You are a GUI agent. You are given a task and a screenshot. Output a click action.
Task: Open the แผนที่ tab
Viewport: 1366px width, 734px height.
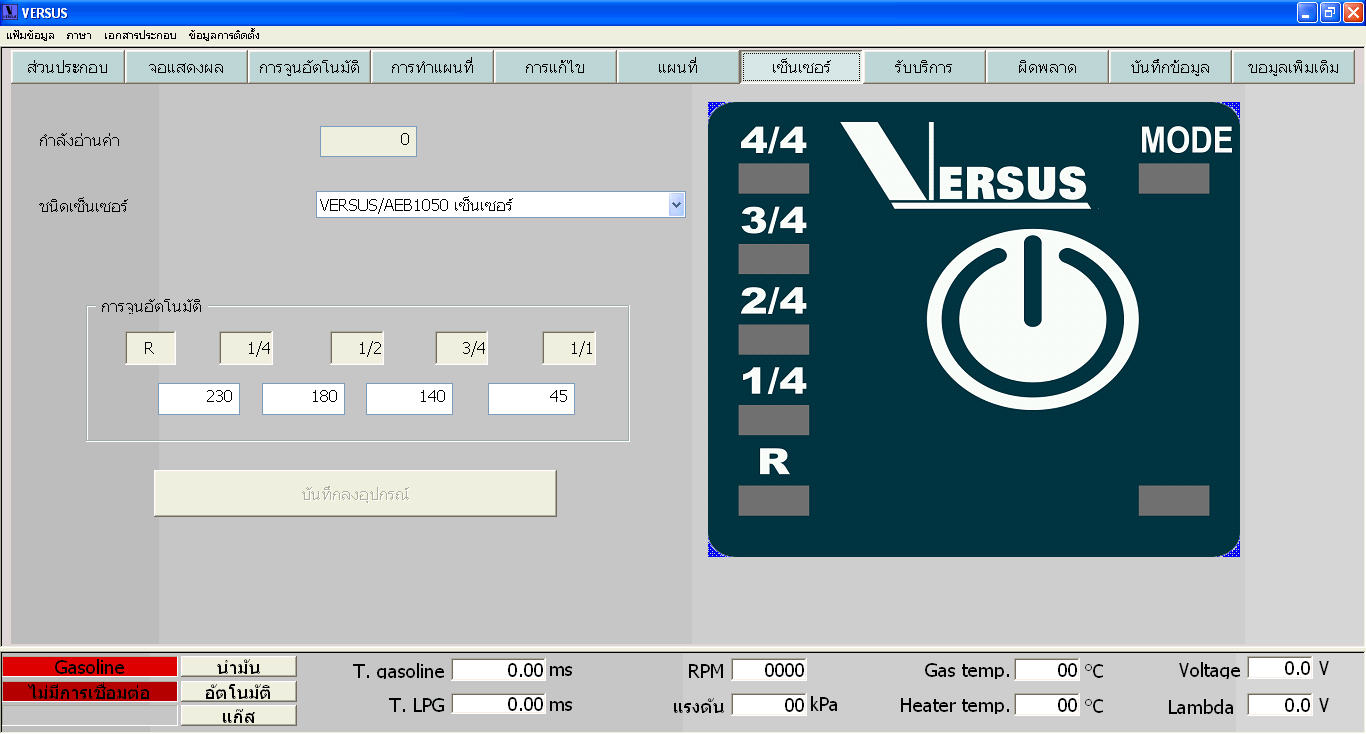[677, 68]
